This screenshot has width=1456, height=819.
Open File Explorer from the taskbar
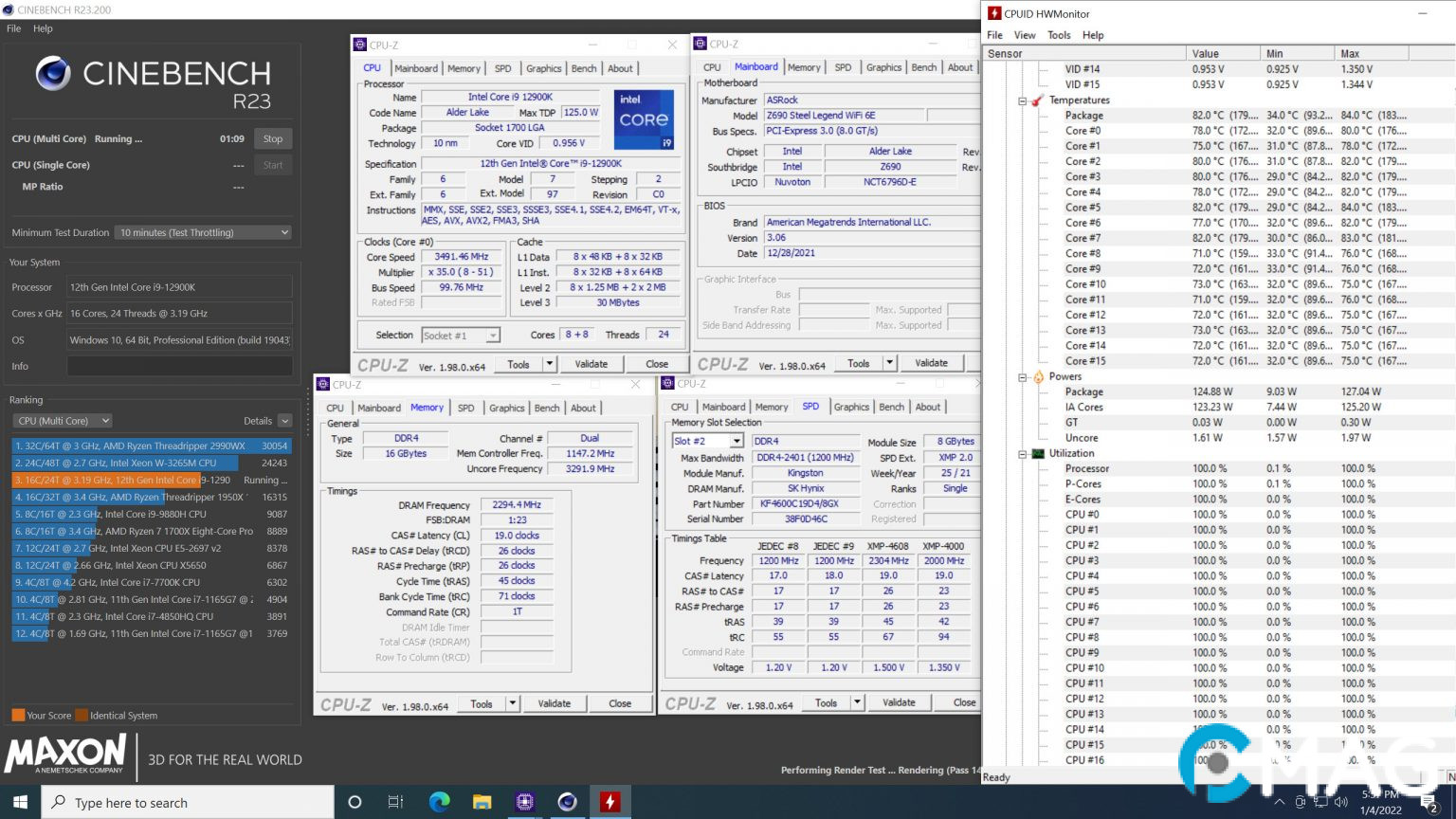[x=482, y=801]
